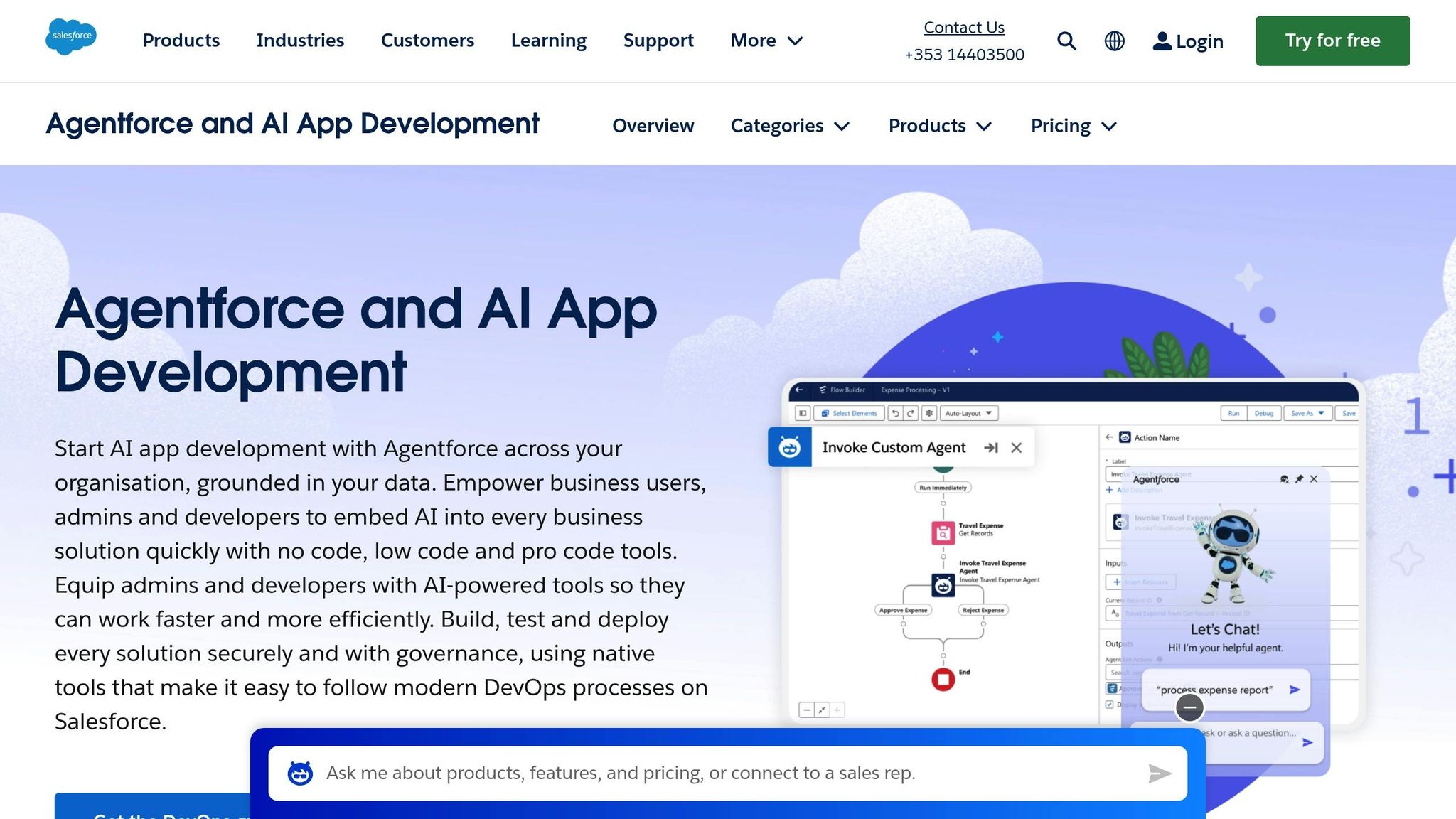This screenshot has height=819, width=1456.
Task: Click the Try for free button
Action: [x=1332, y=41]
